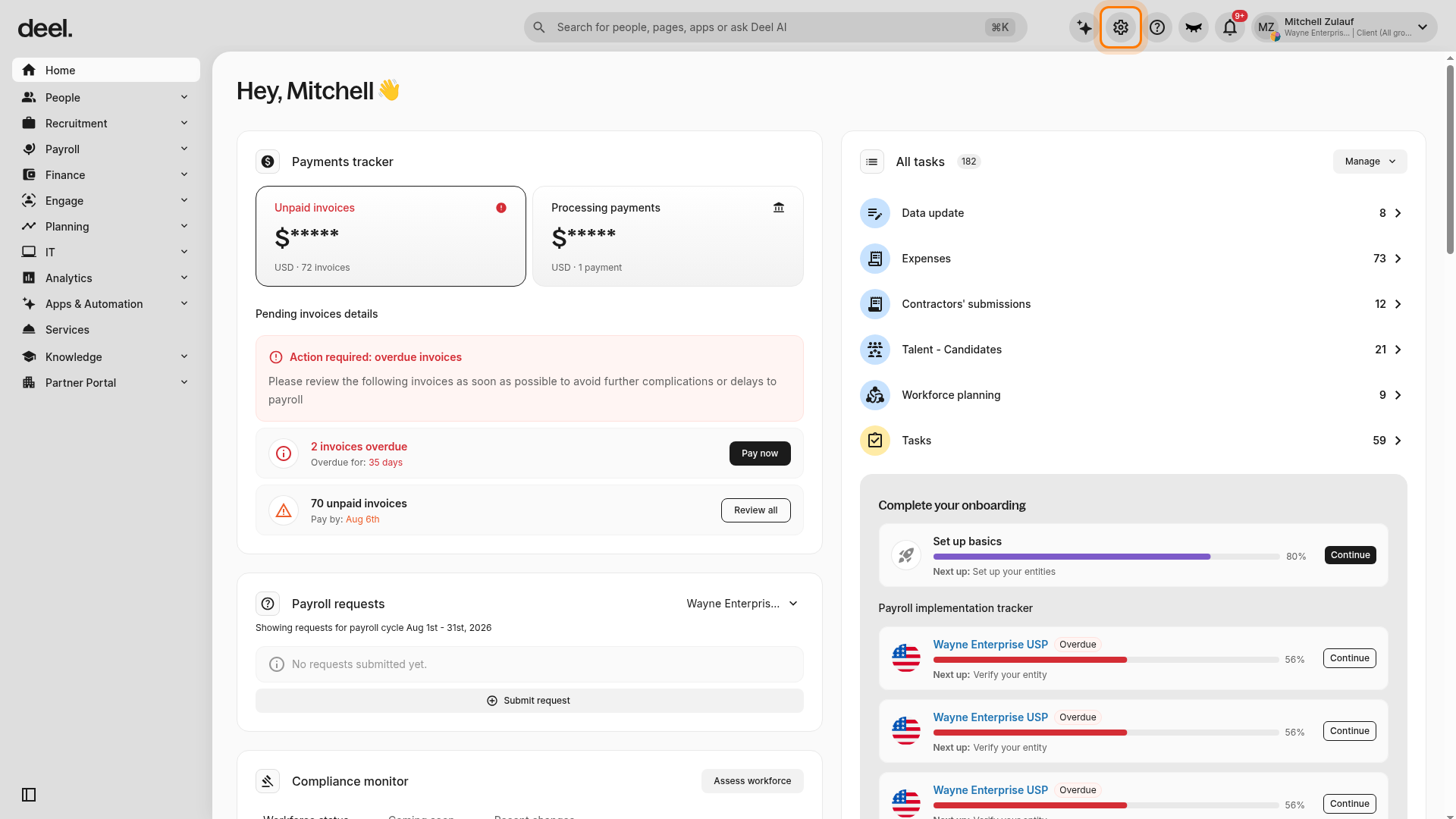The image size is (1456, 819).
Task: Click the red alert icon on Unpaid invoices
Action: point(501,208)
